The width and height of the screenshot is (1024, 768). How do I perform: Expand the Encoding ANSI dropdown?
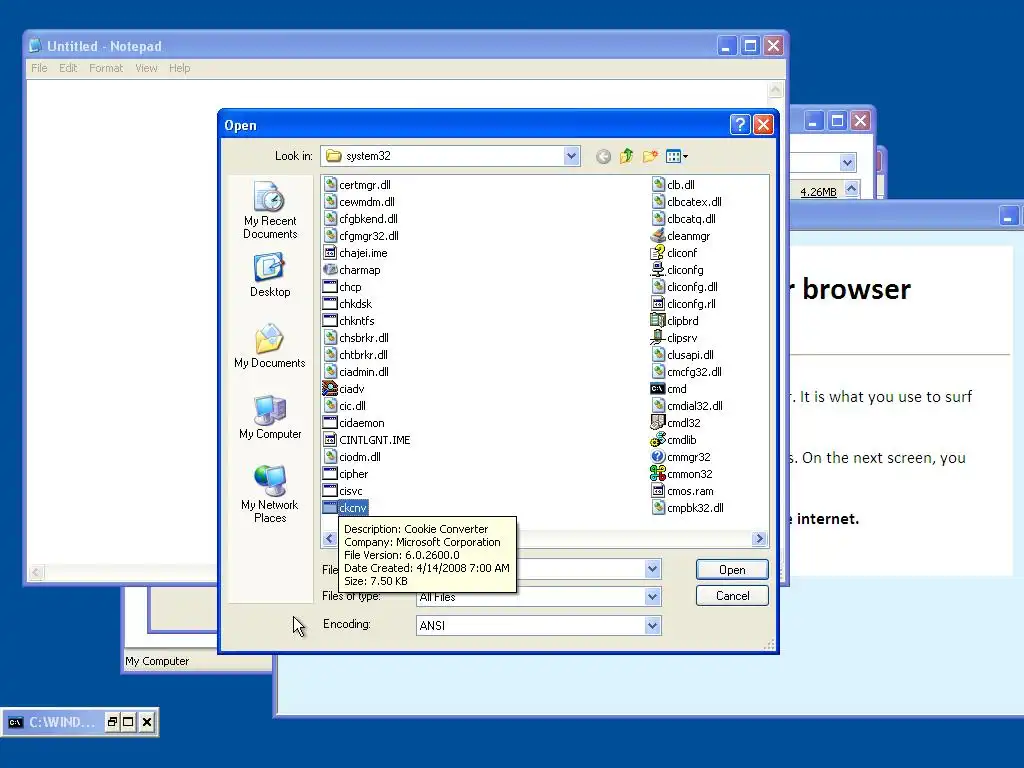tap(652, 626)
